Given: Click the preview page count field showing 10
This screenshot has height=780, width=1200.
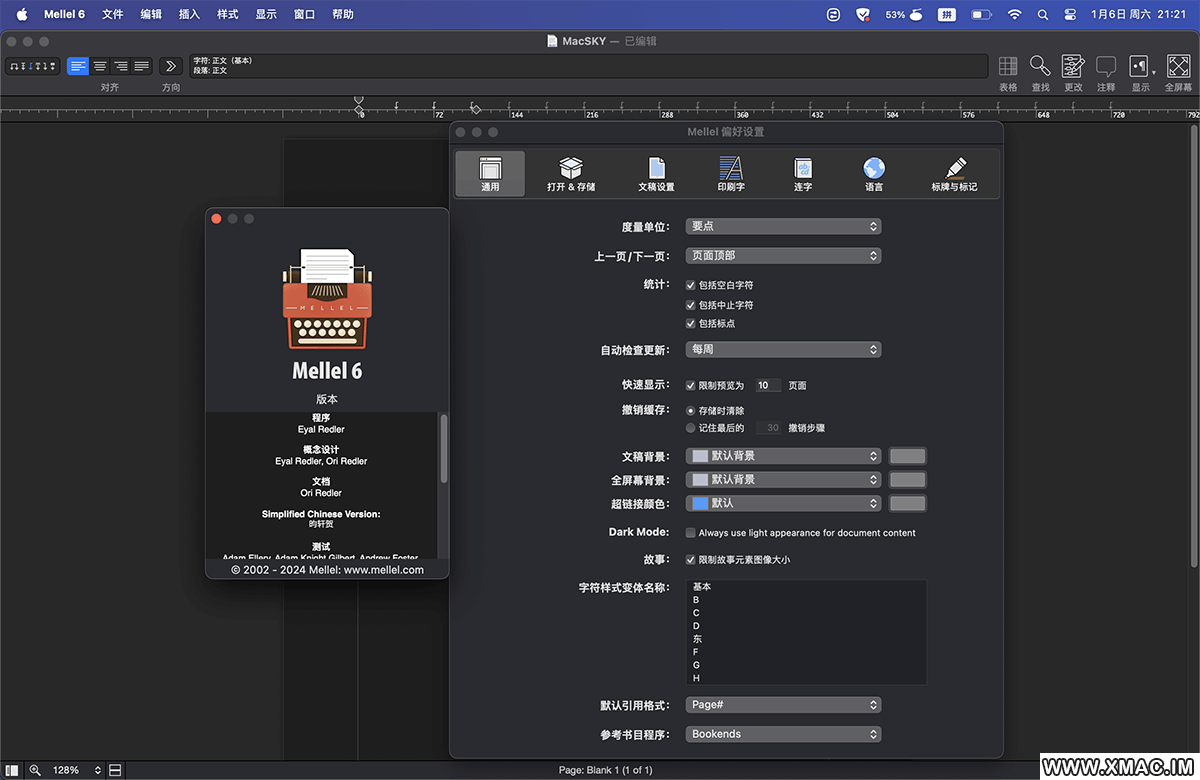Looking at the screenshot, I should [x=768, y=385].
